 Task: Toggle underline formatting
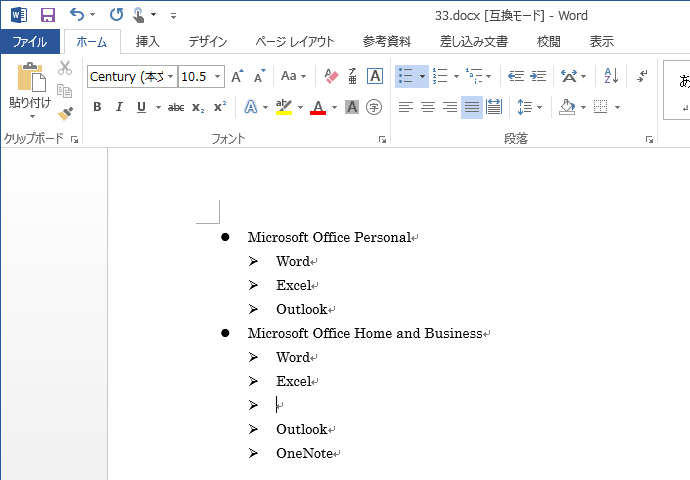click(x=141, y=107)
